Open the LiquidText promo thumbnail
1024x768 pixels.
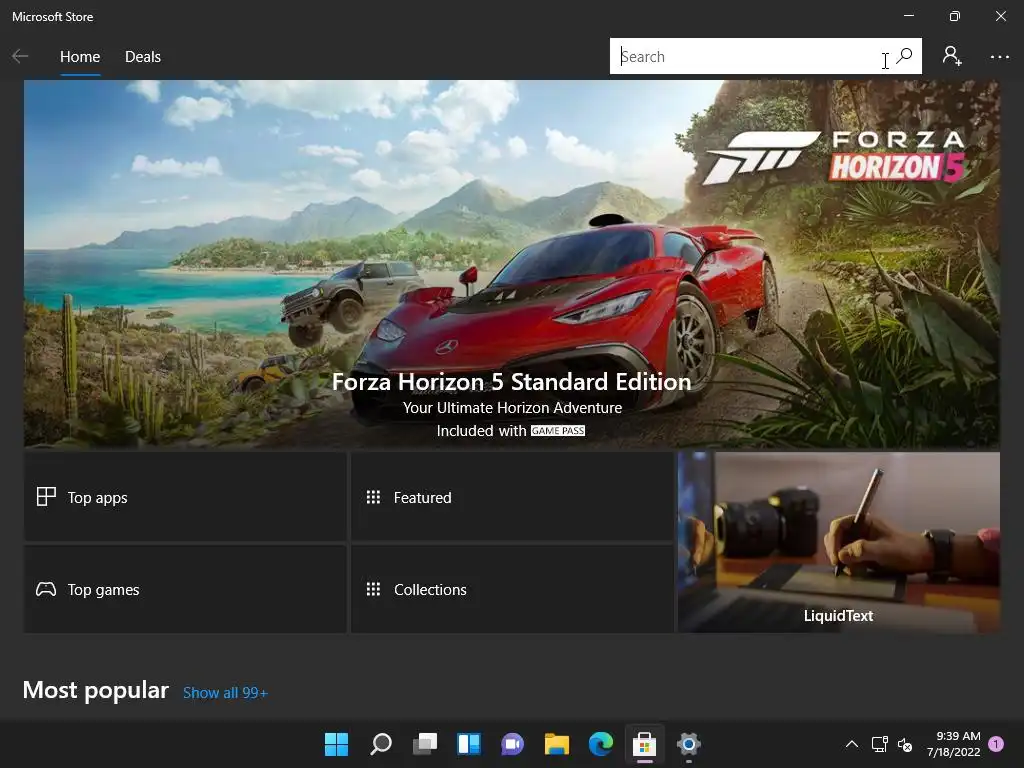(839, 542)
